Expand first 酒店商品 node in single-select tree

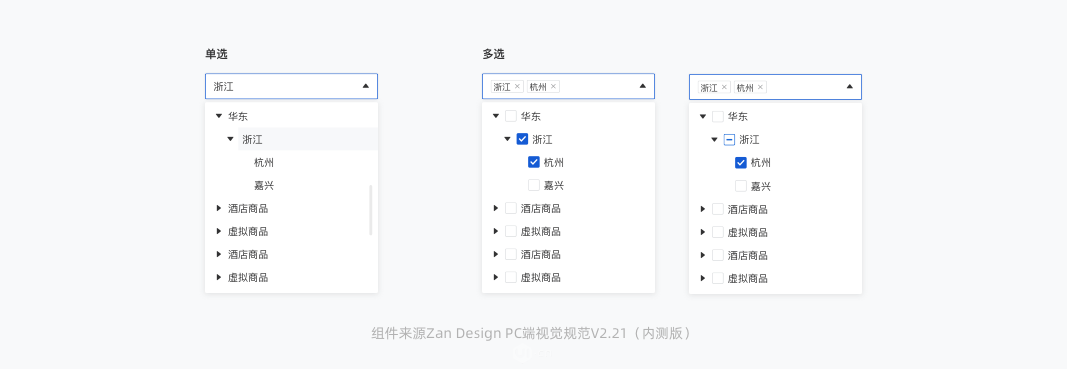click(x=218, y=208)
